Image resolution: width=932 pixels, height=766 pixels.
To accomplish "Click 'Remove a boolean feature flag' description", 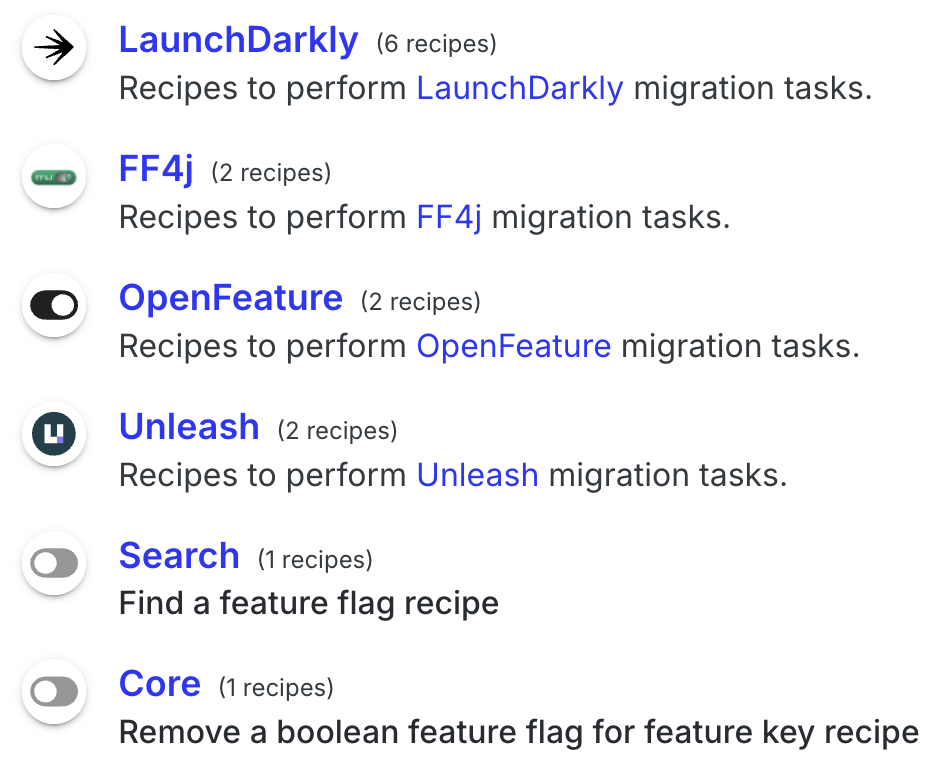I will (519, 732).
